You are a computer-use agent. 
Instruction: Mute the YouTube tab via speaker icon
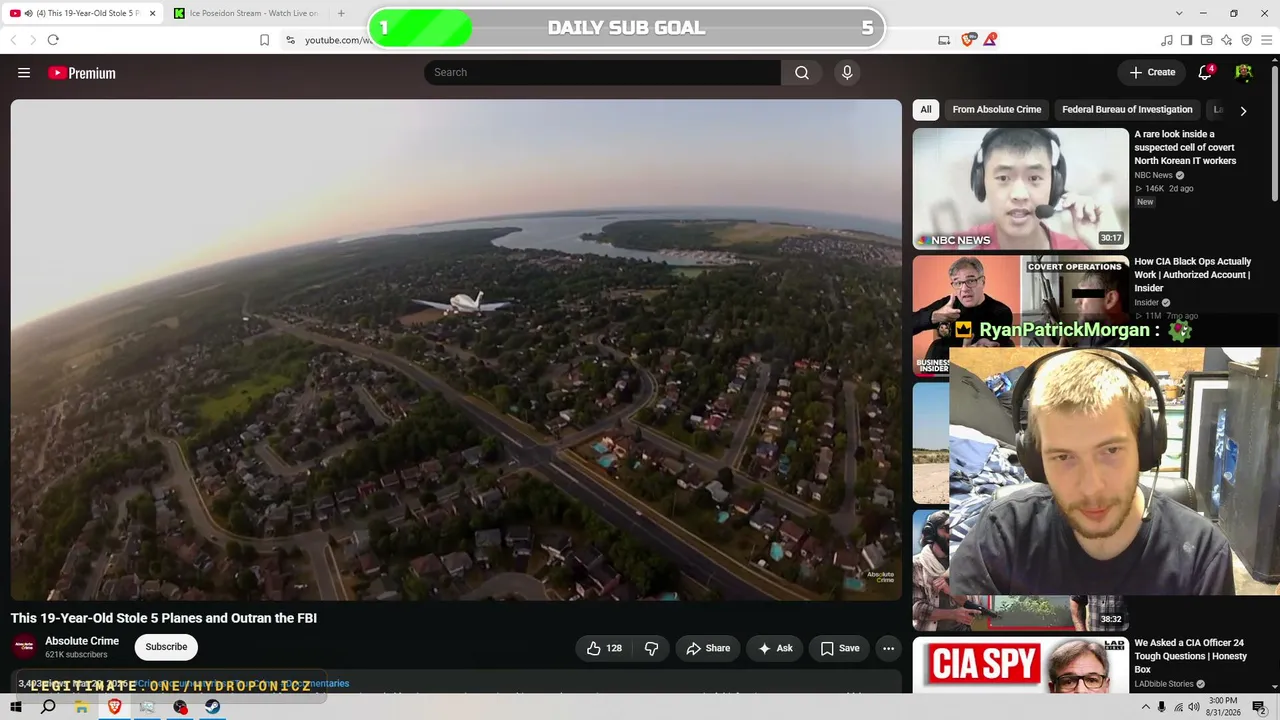[27, 13]
